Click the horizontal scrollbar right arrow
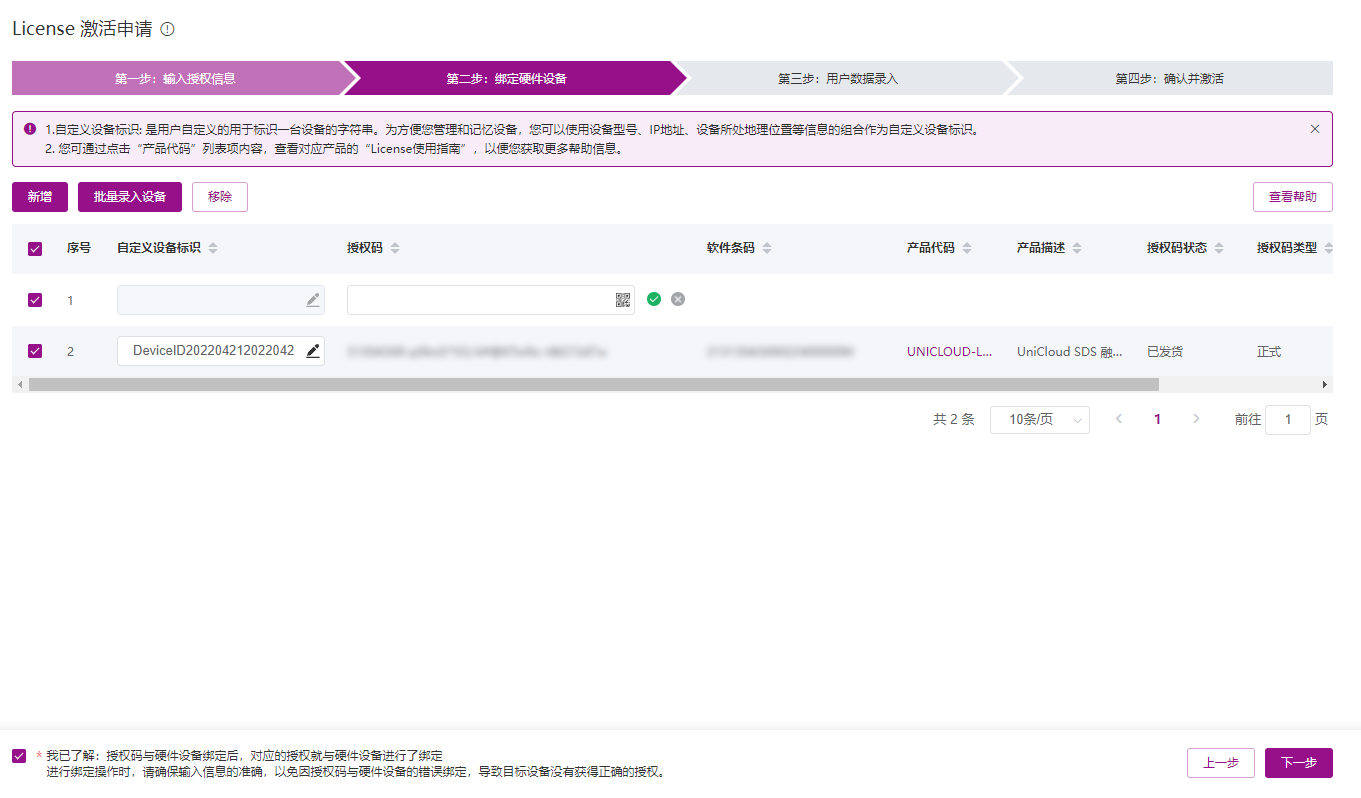 click(1325, 384)
